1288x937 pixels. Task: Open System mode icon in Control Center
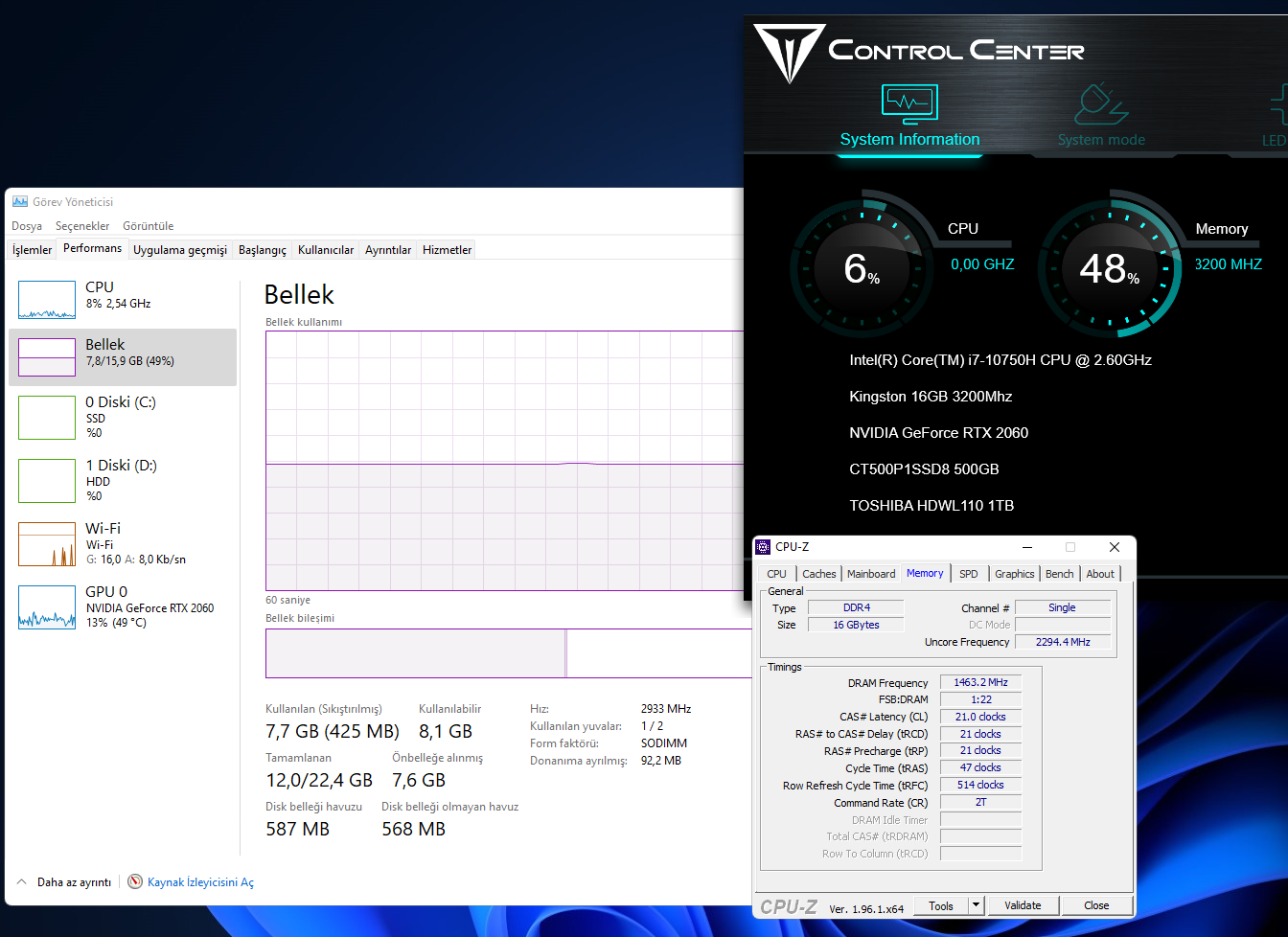(1101, 104)
